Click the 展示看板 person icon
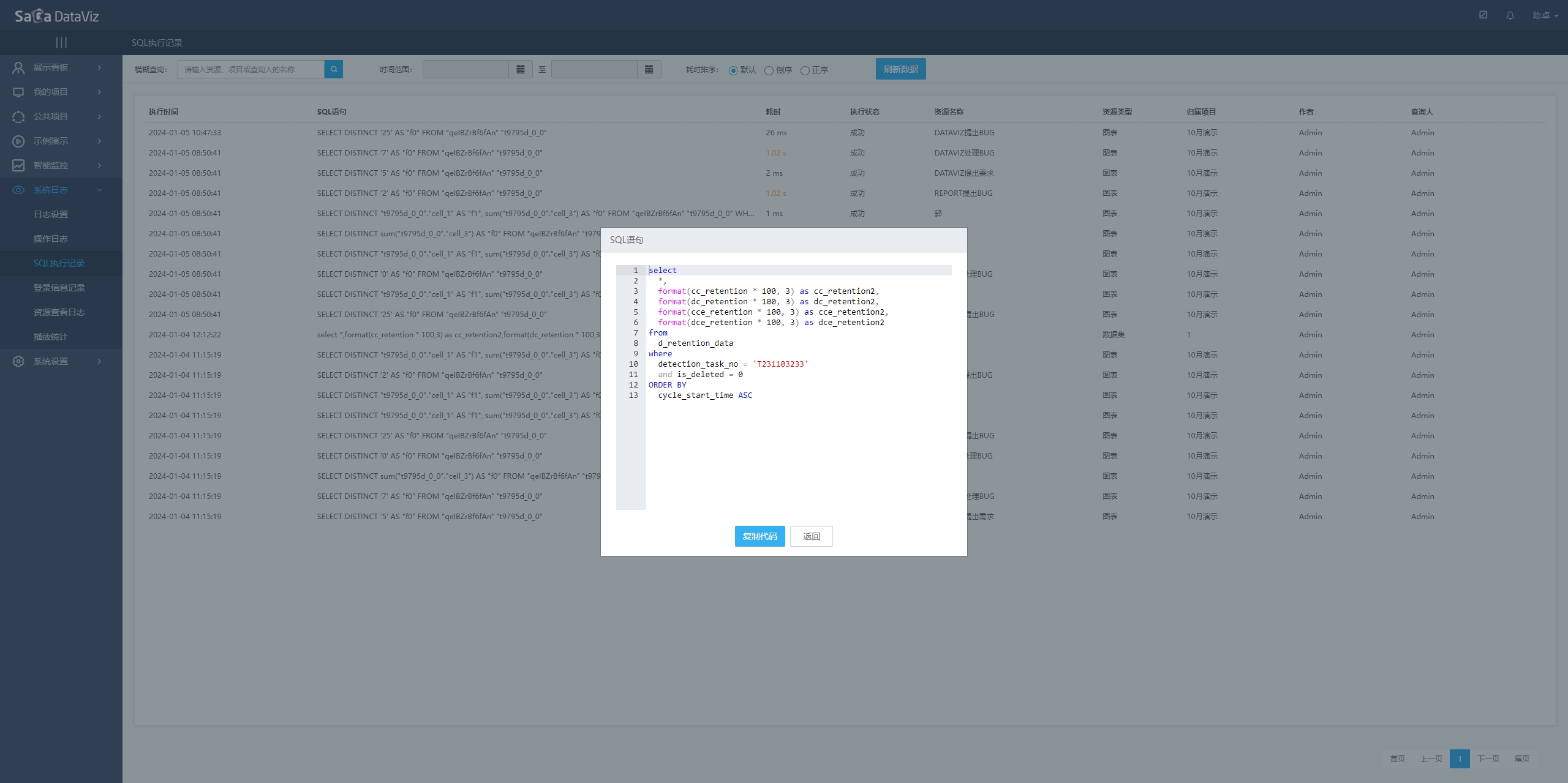Image resolution: width=1568 pixels, height=783 pixels. [x=18, y=67]
